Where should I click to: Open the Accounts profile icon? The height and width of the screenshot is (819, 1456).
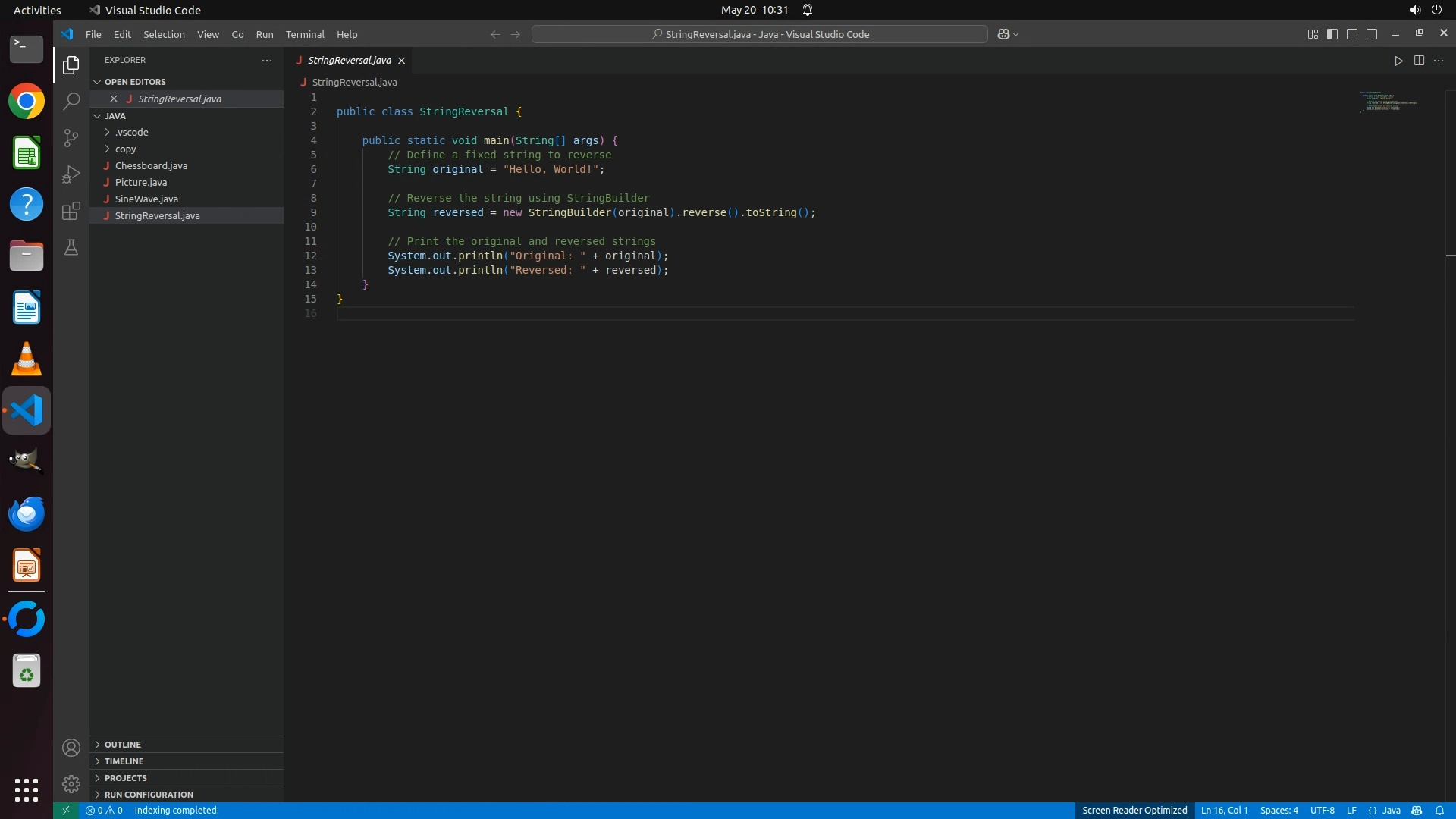point(71,748)
